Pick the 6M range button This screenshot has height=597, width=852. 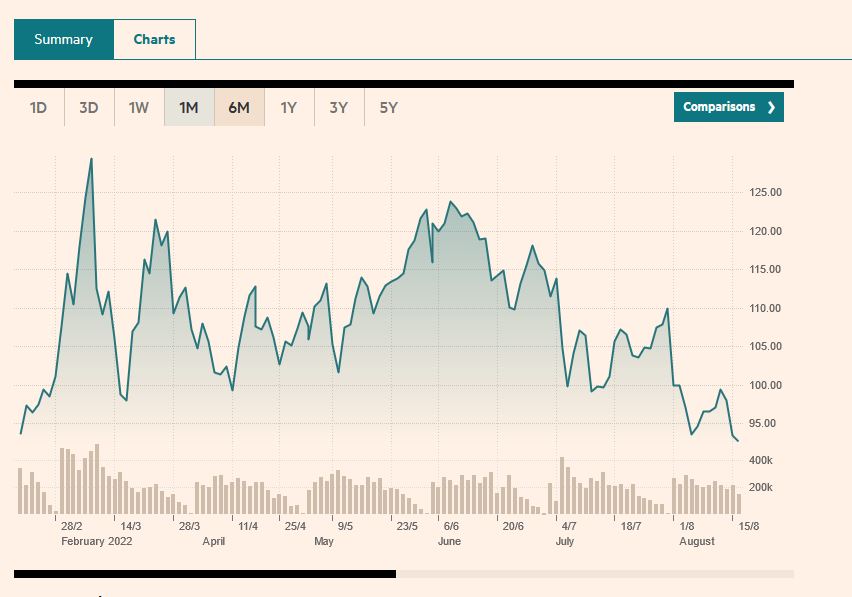[239, 108]
